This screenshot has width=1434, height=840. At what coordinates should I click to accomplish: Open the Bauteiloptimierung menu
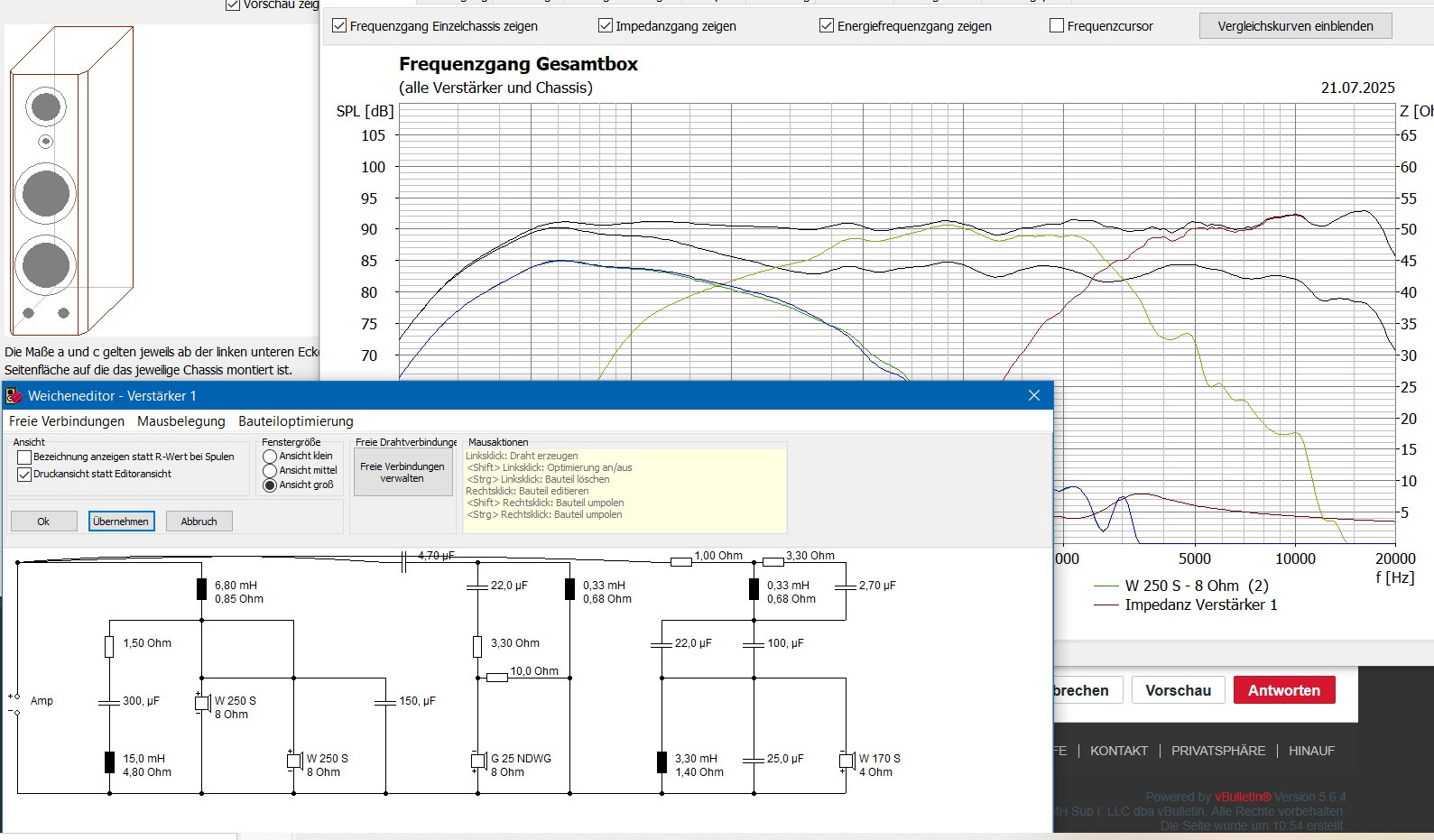pos(296,421)
